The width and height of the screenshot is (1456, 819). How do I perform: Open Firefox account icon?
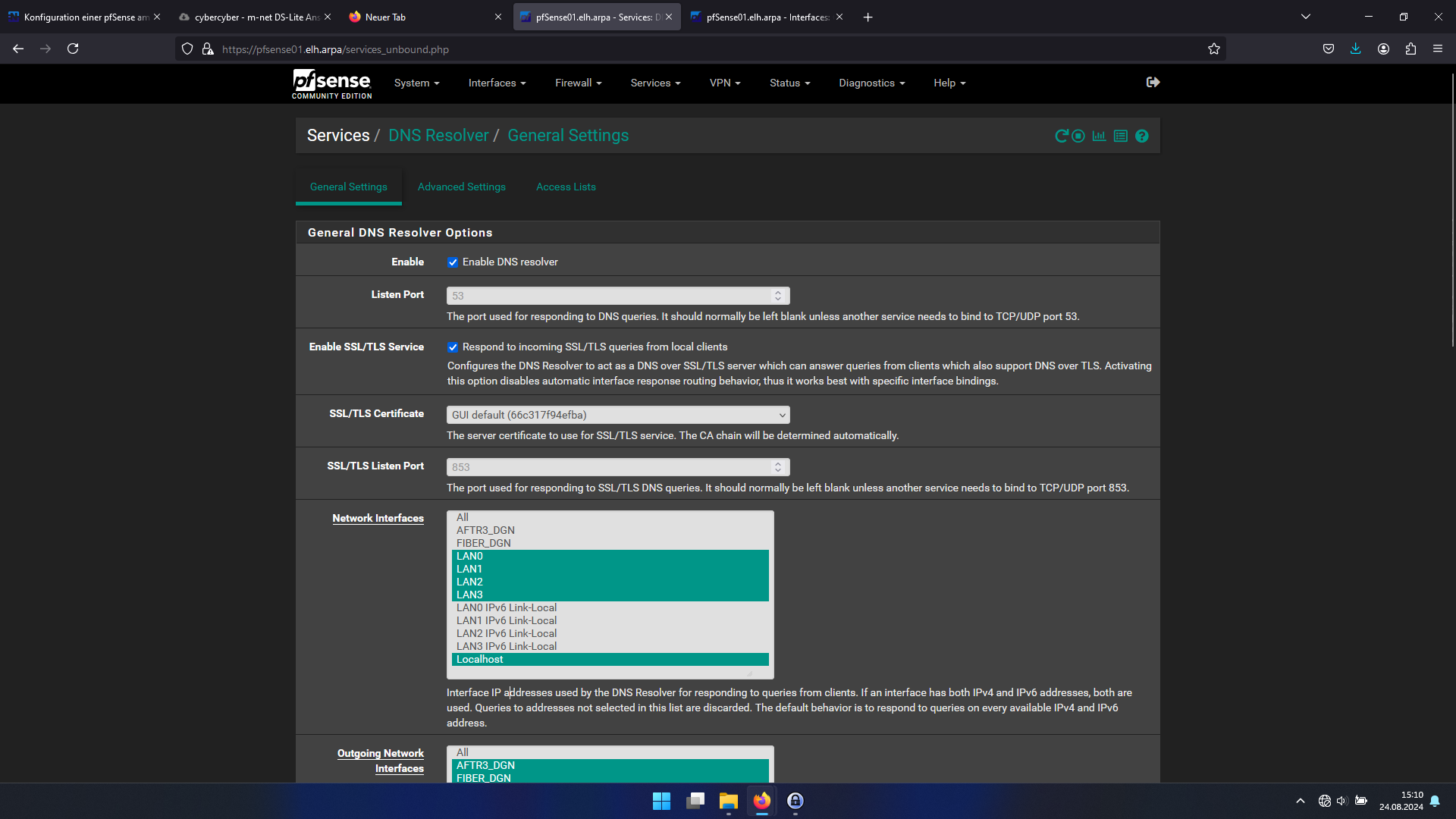pyautogui.click(x=1383, y=49)
